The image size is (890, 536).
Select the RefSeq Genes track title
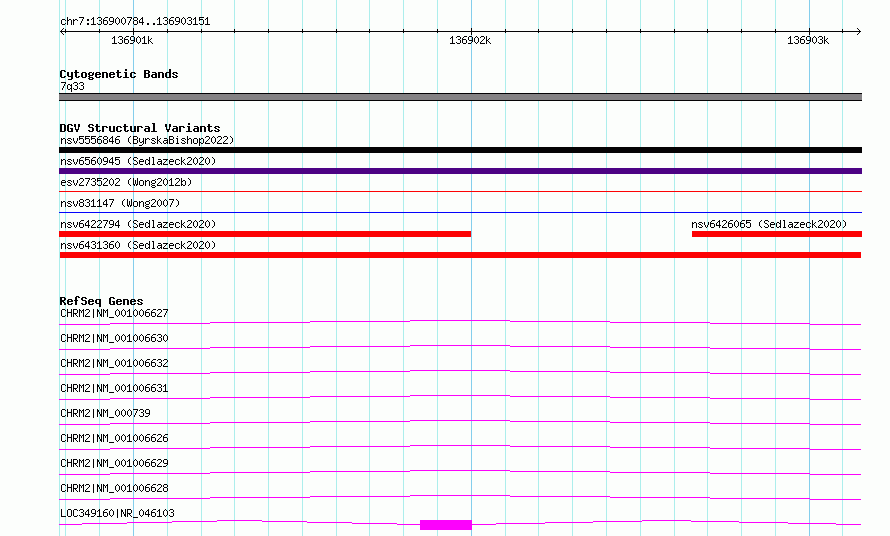[101, 301]
